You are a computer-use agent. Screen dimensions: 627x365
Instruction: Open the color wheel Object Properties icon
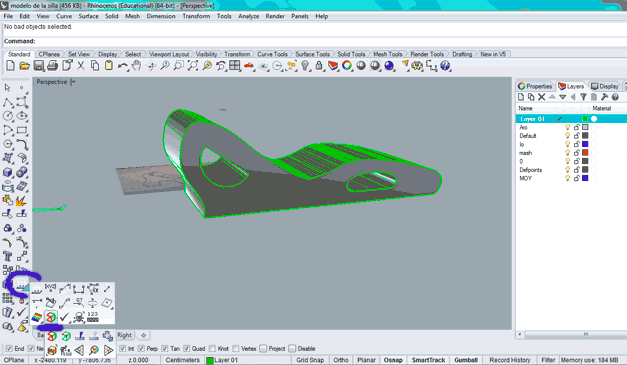(347, 65)
